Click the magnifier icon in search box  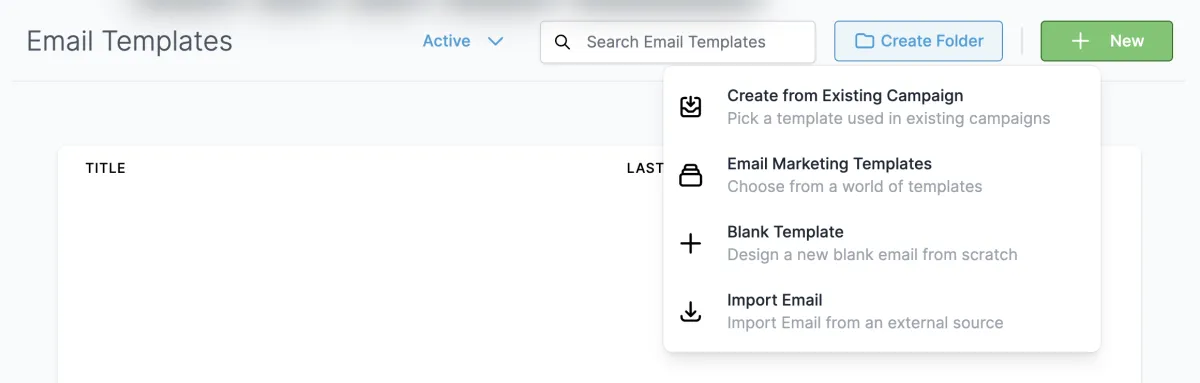point(563,42)
